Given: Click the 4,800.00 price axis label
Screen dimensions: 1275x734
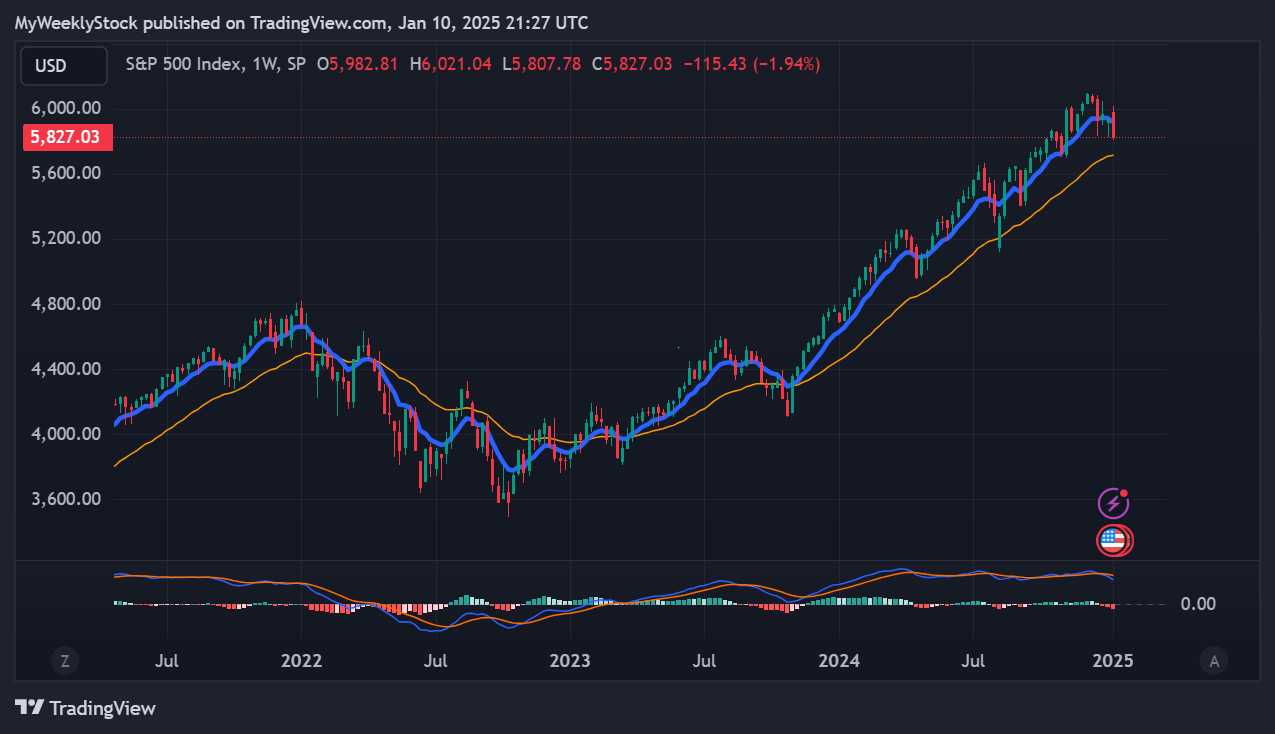Looking at the screenshot, I should [68, 304].
